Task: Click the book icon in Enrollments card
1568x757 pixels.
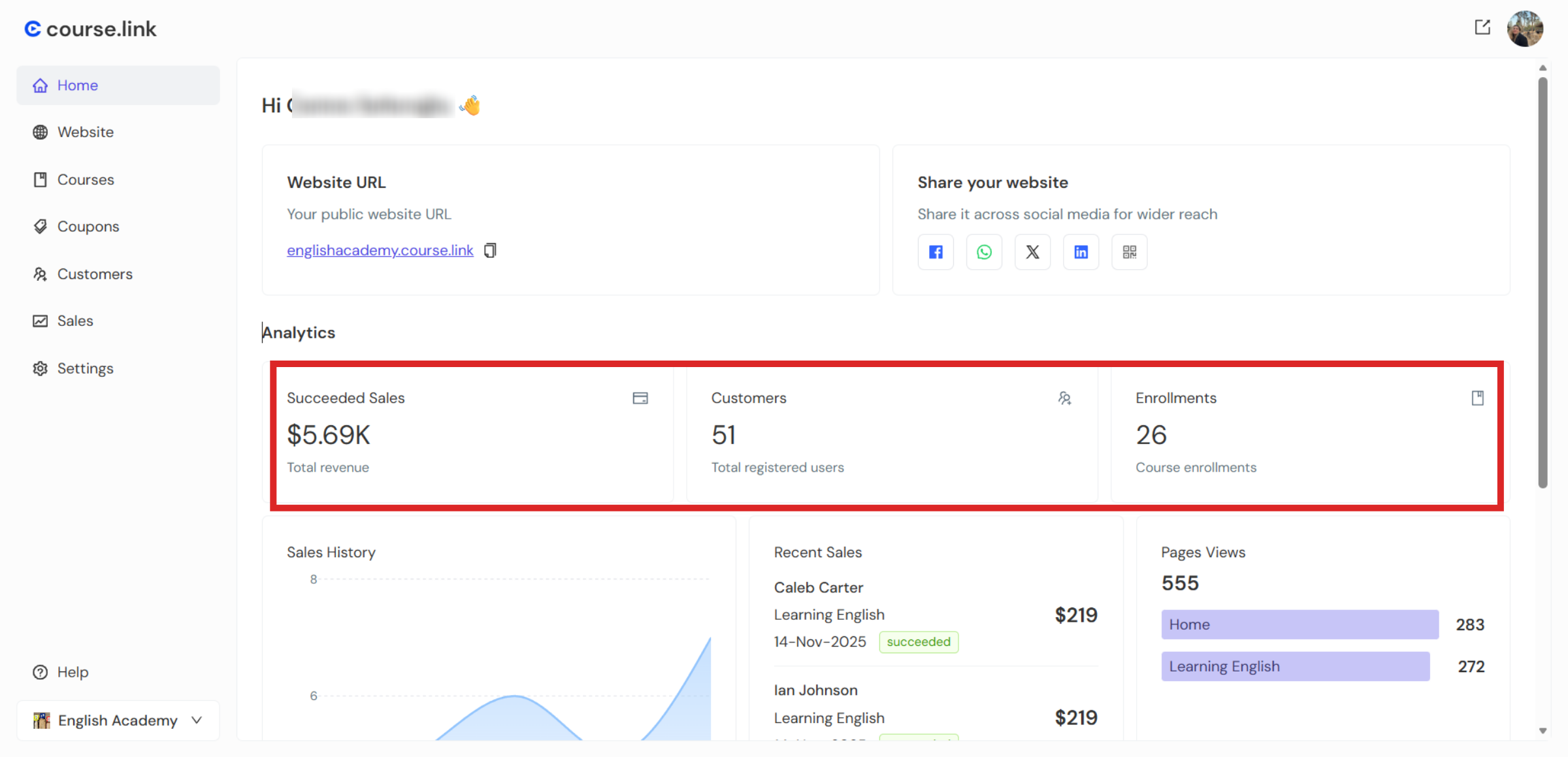Action: [x=1477, y=398]
